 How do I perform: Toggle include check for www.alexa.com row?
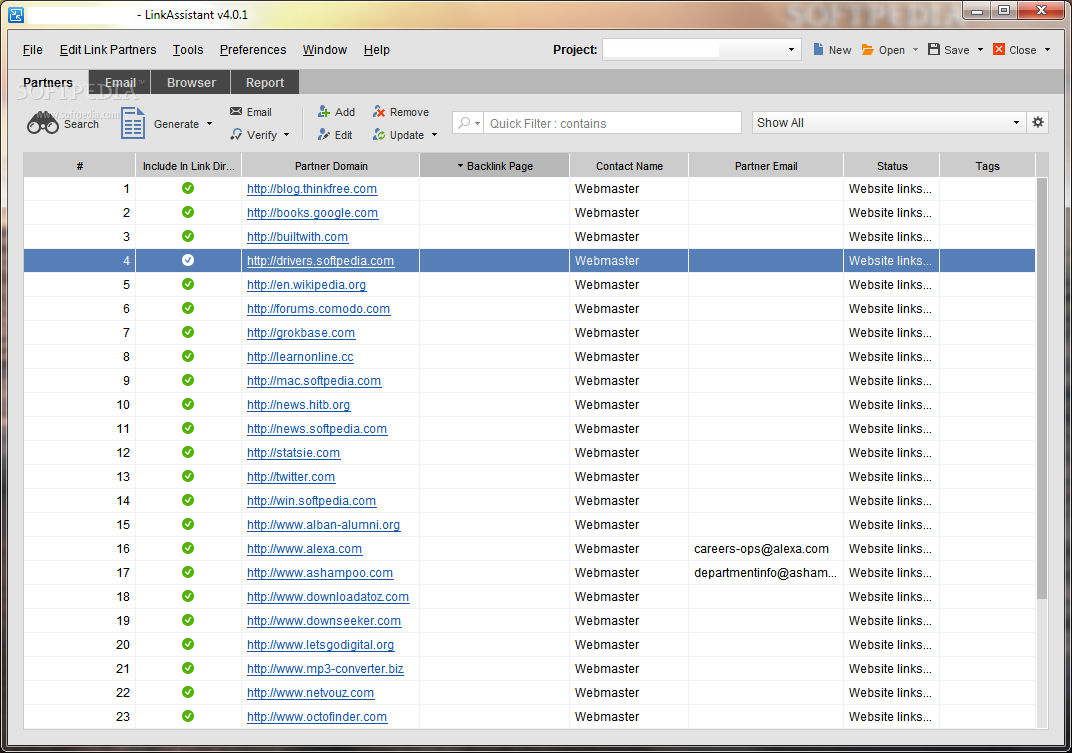click(x=188, y=548)
